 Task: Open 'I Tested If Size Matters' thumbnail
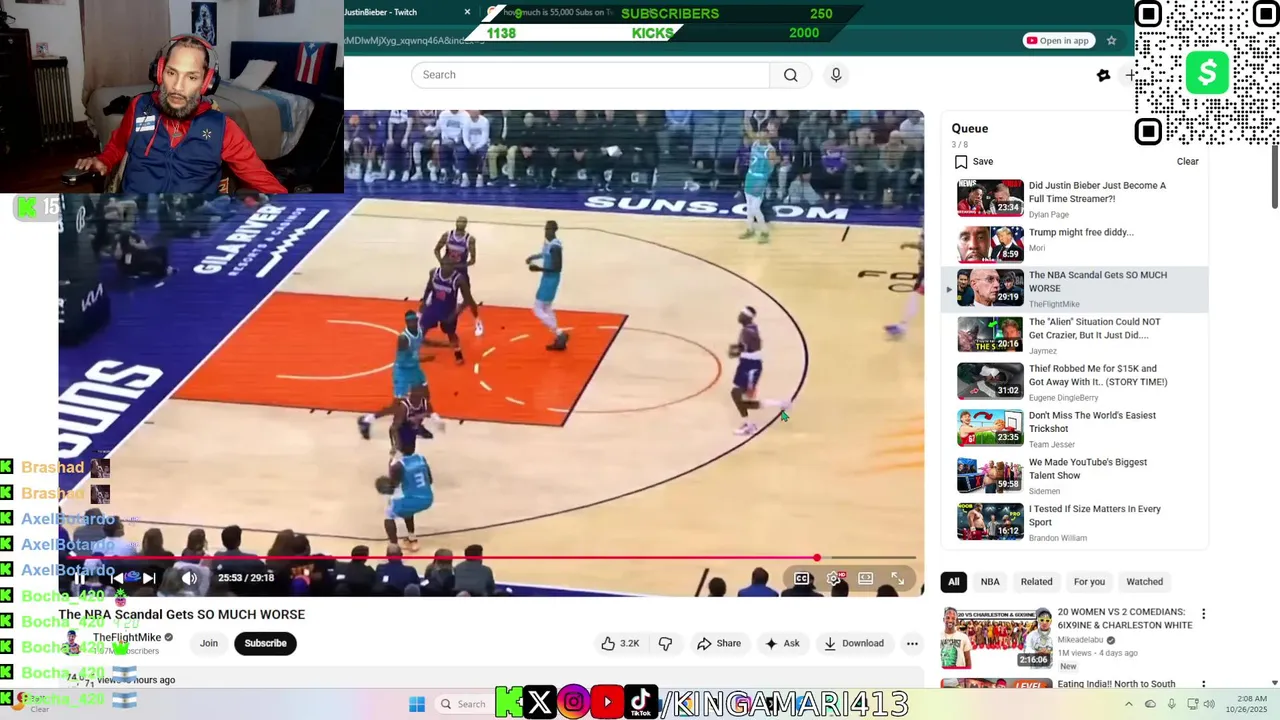(990, 522)
